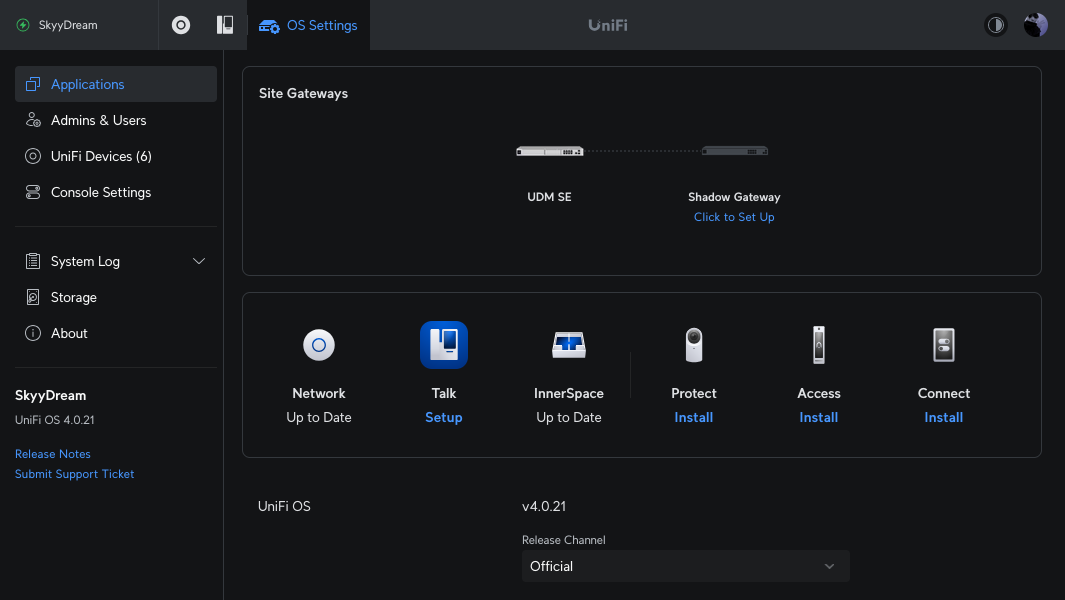Open UniFi Devices (6) page

(101, 156)
